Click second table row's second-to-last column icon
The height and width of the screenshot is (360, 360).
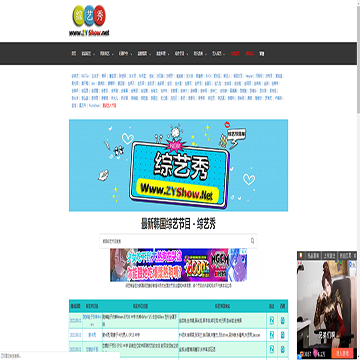pos(272,334)
